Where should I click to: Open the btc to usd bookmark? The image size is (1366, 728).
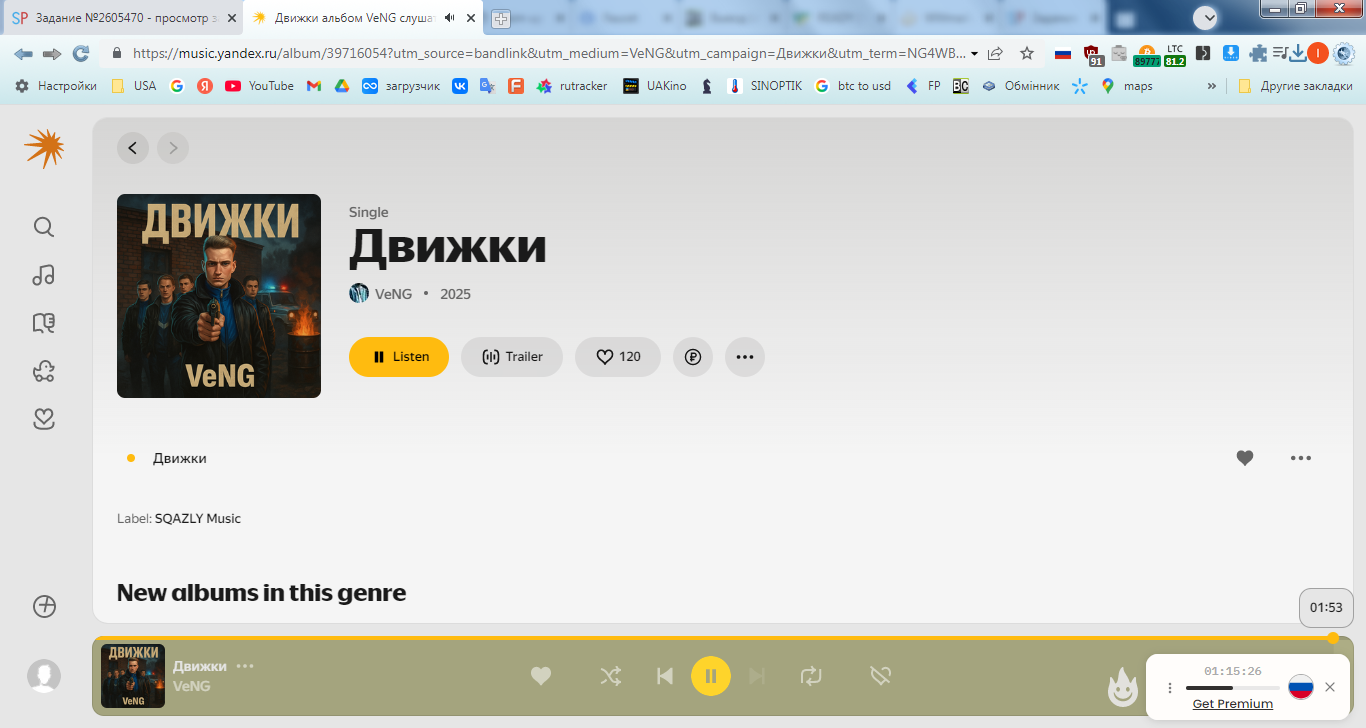pos(852,86)
